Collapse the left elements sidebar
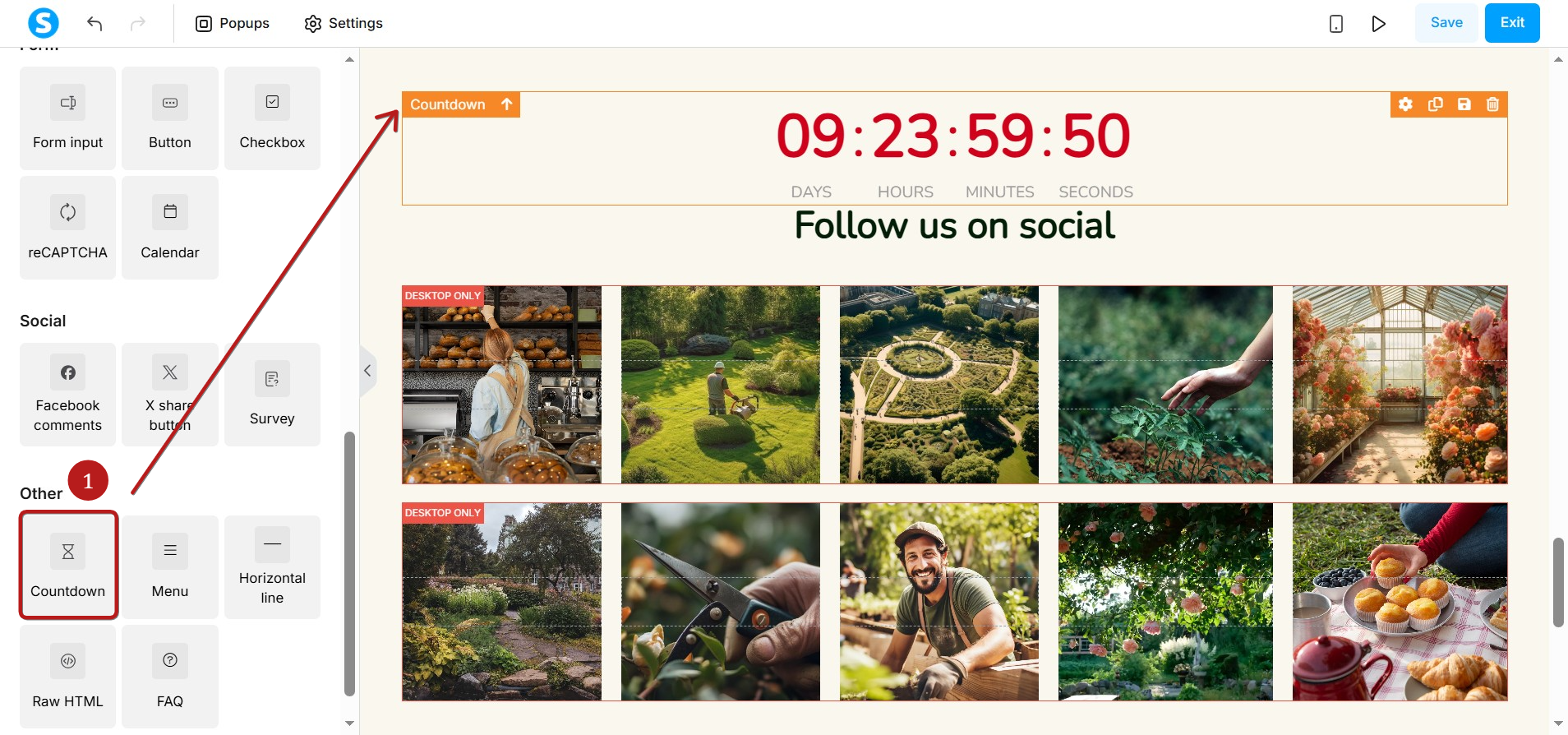The width and height of the screenshot is (1568, 735). tap(367, 371)
